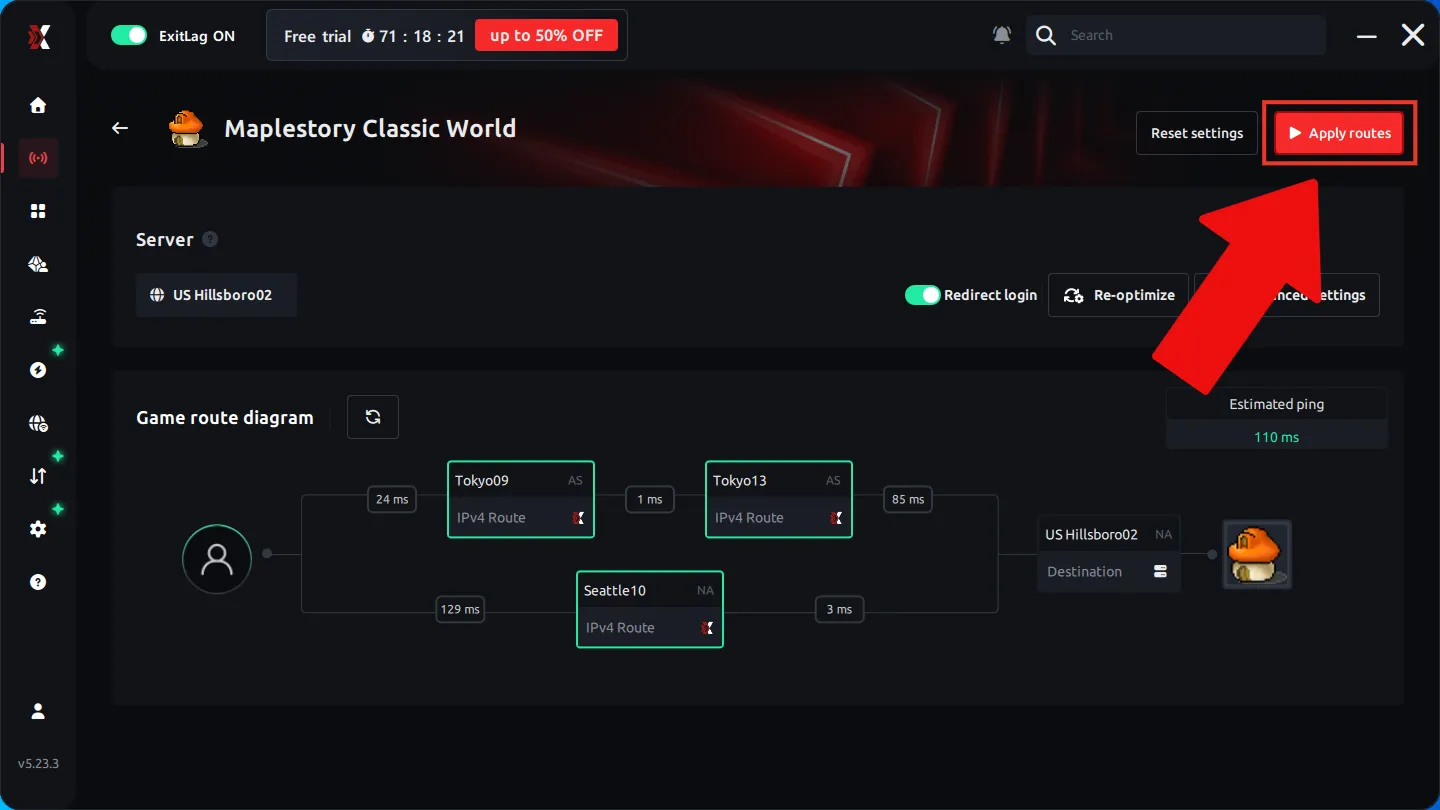Open the four-squares grid sidebar icon

pyautogui.click(x=38, y=211)
